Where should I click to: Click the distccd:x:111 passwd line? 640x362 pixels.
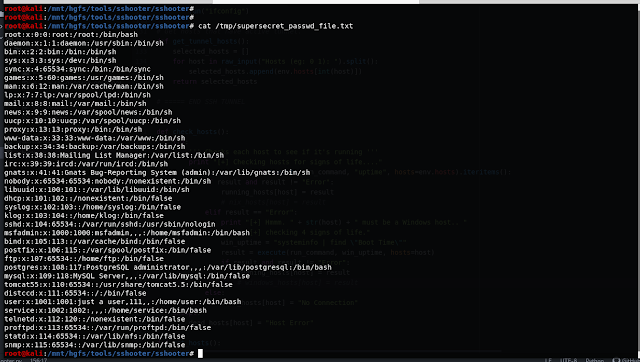(x=75, y=293)
